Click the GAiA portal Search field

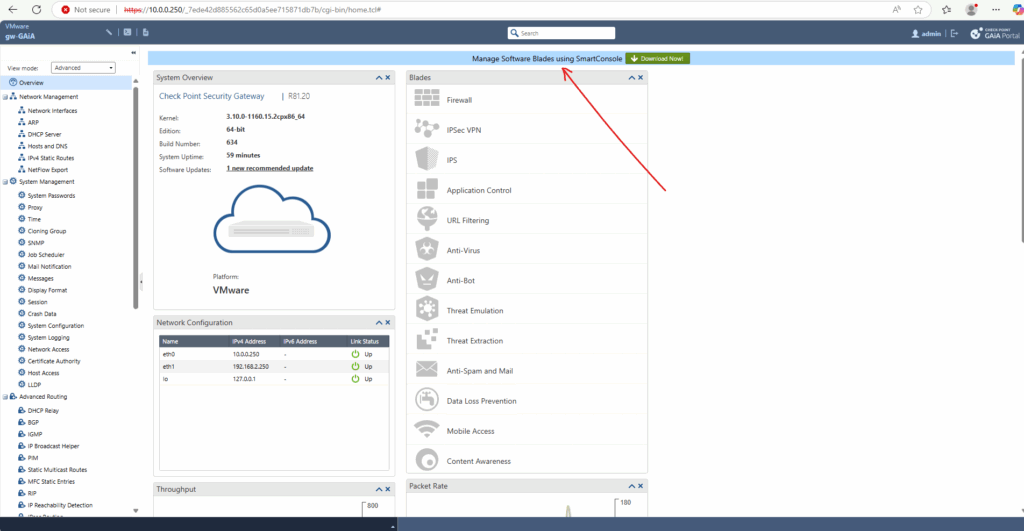coord(562,33)
